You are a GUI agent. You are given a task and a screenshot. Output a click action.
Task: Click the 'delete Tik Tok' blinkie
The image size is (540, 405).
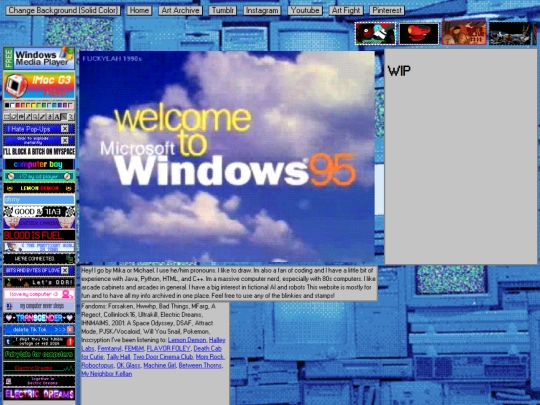39,330
